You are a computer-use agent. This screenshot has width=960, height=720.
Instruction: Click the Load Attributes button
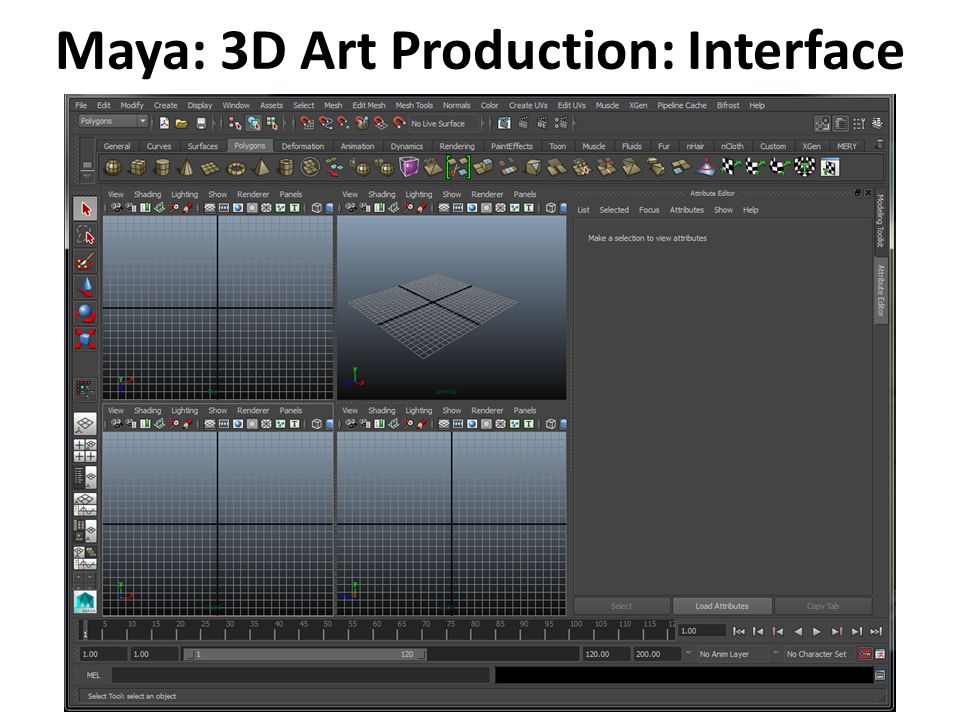[x=722, y=606]
